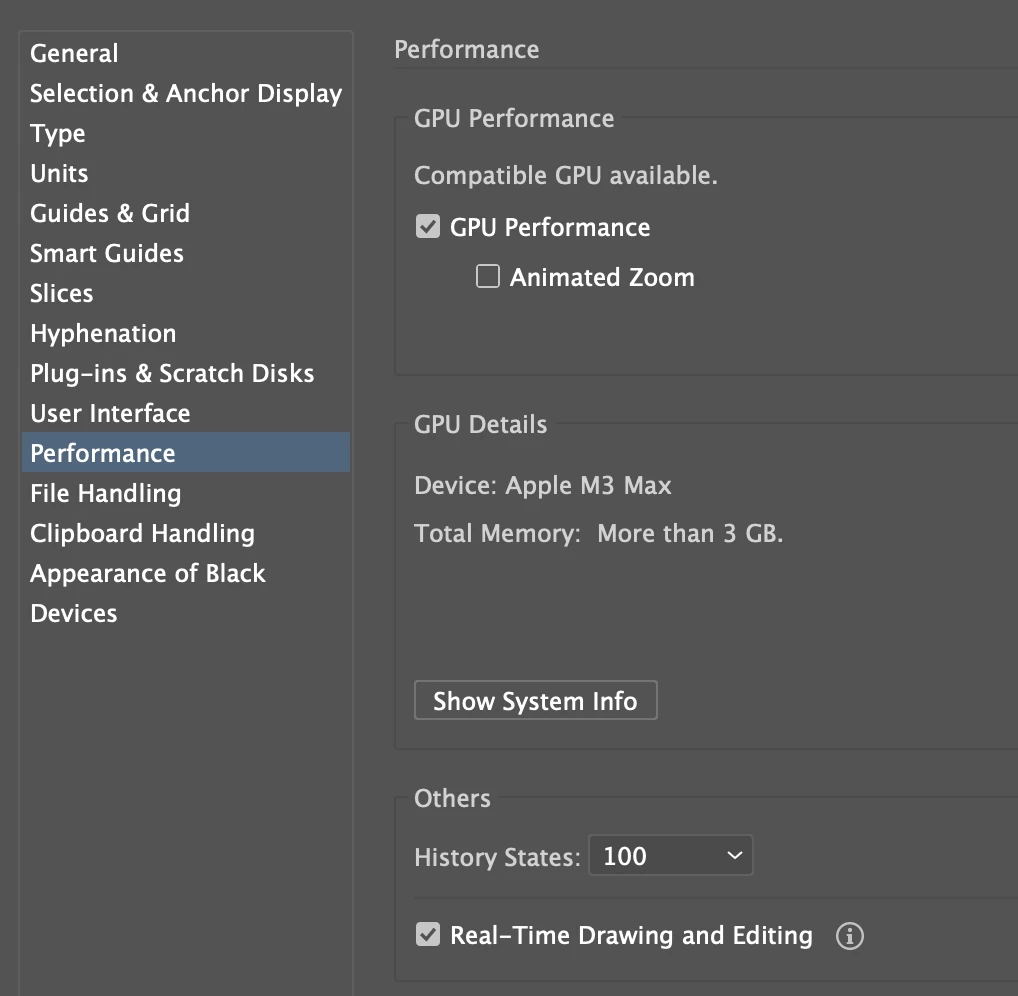The width and height of the screenshot is (1018, 996).
Task: Switch to Units preferences
Action: [59, 173]
